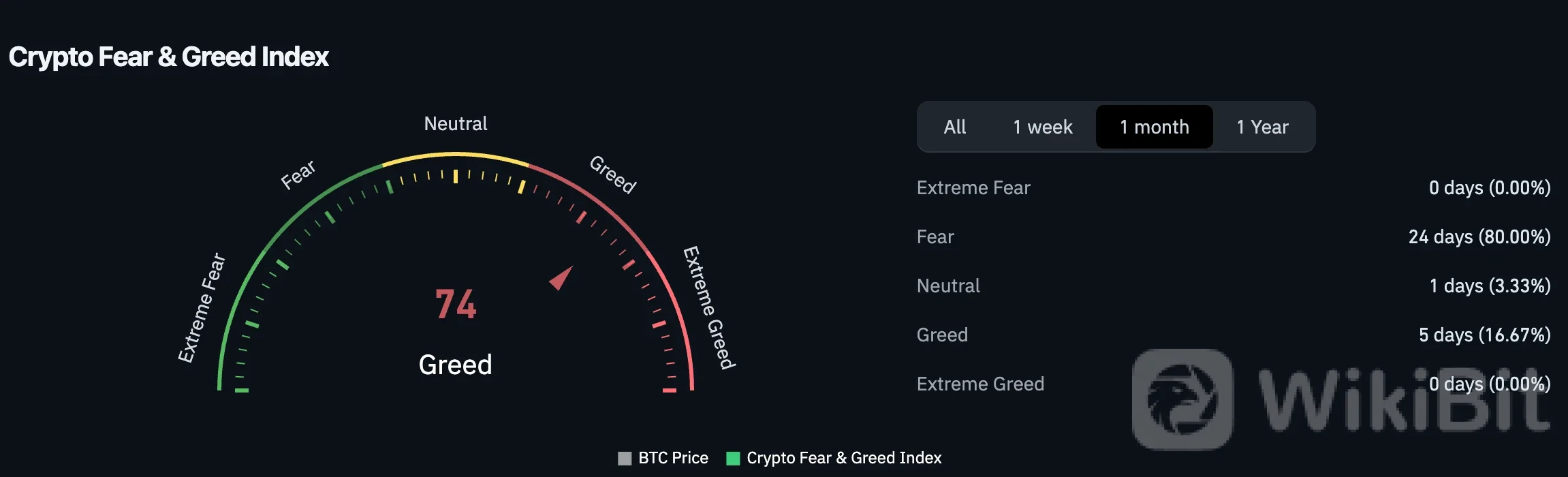Image resolution: width=1568 pixels, height=477 pixels.
Task: Click the BTC Price legend label
Action: click(x=673, y=458)
